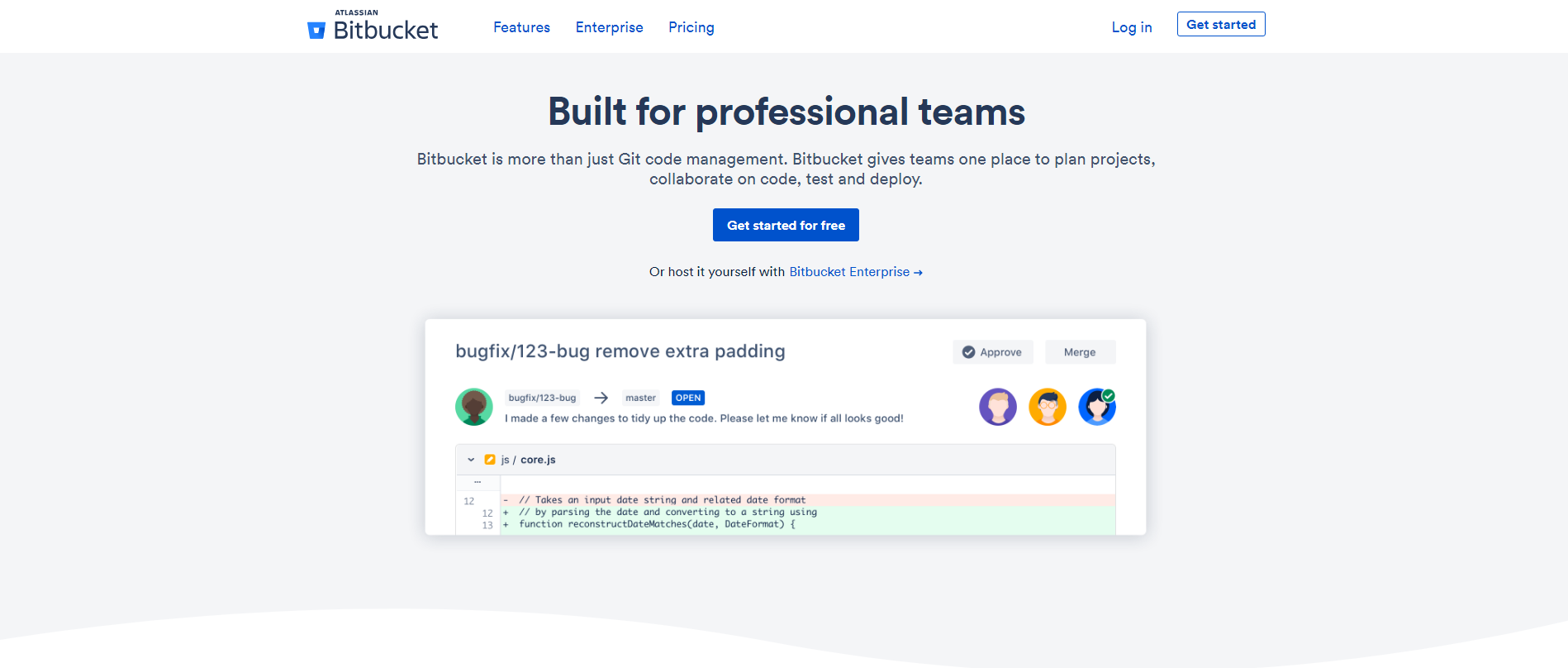Expand hidden lines with the ellipsis
The image size is (1568, 668).
478,481
